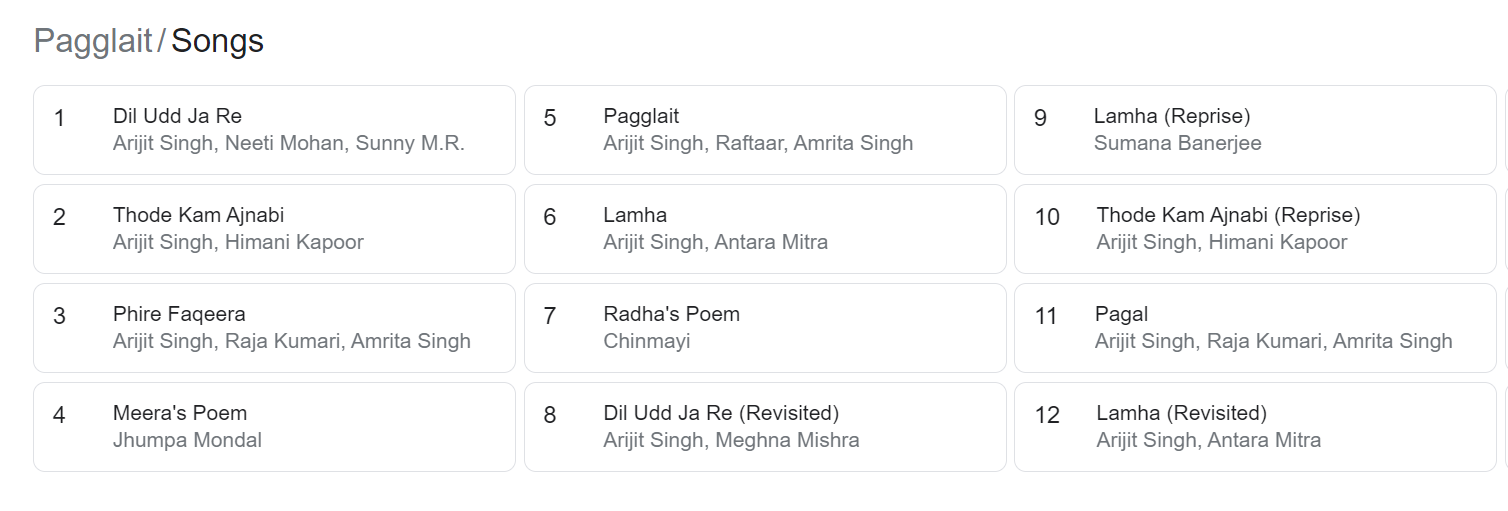Open Lamha (Revisited) song card
Image resolution: width=1508 pixels, height=511 pixels.
1255,427
